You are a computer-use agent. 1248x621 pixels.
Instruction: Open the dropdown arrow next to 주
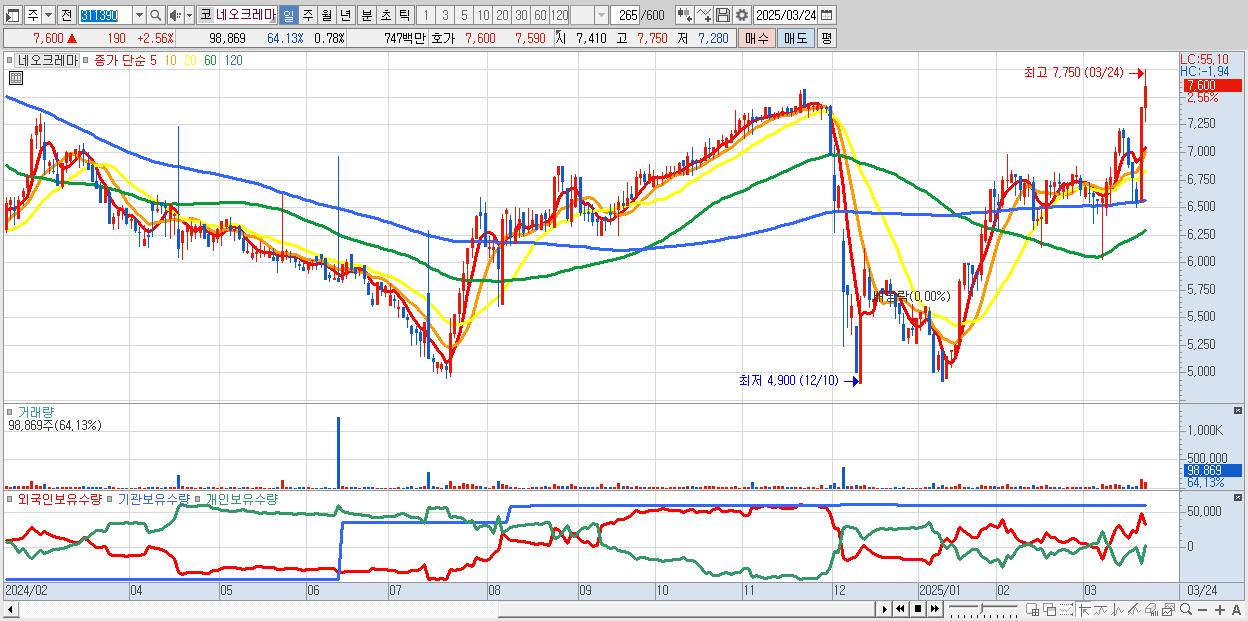click(48, 15)
